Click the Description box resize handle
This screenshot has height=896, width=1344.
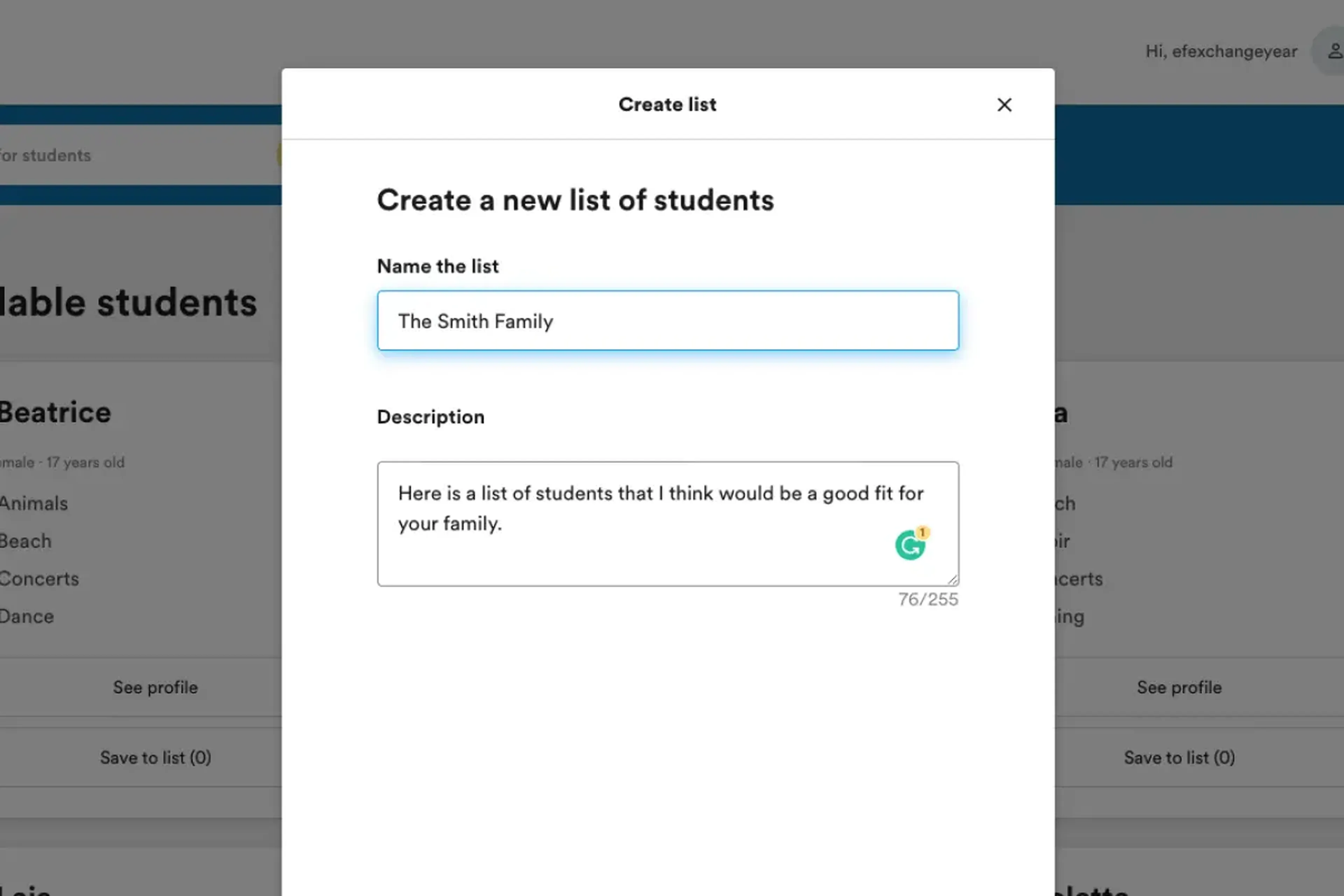coord(953,580)
